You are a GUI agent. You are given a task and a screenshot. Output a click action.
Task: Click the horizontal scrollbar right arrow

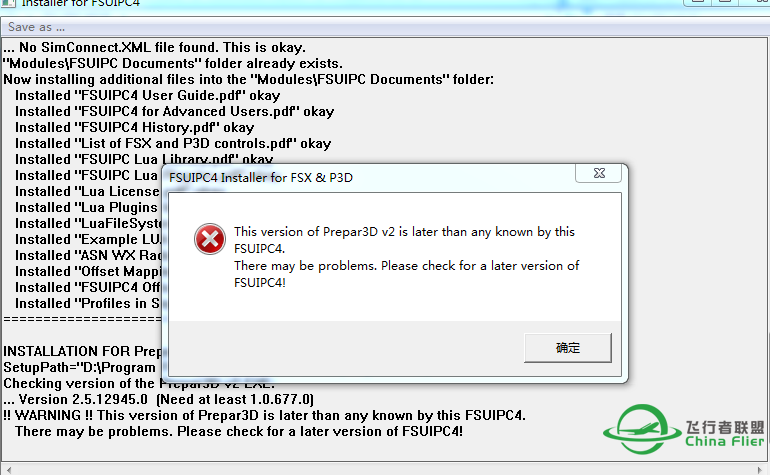pyautogui.click(x=761, y=470)
